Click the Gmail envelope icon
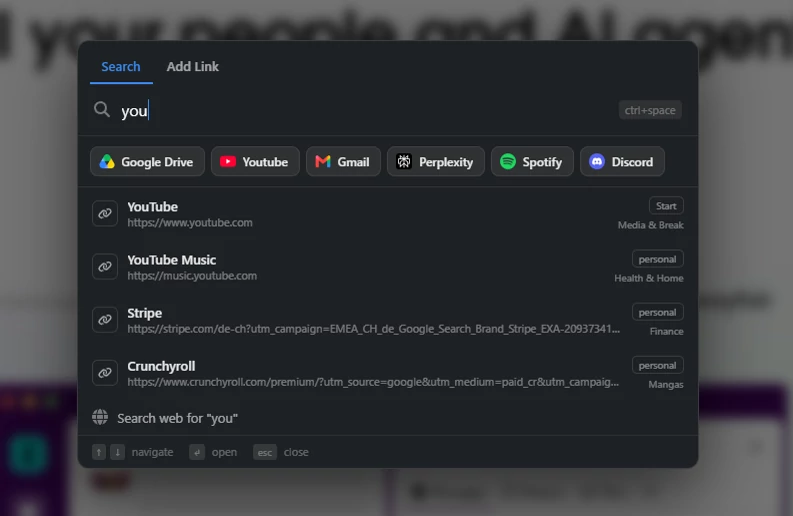 [323, 162]
